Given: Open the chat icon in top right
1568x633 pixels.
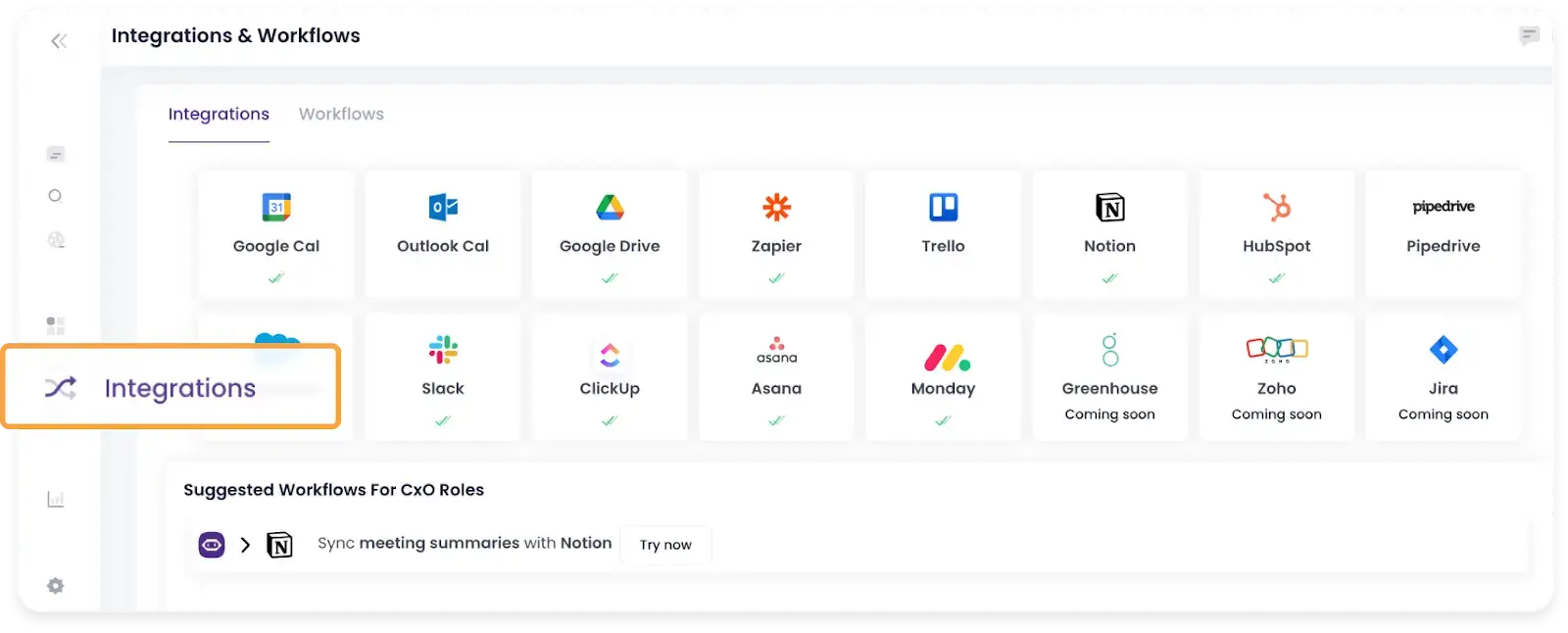Looking at the screenshot, I should coord(1529,36).
